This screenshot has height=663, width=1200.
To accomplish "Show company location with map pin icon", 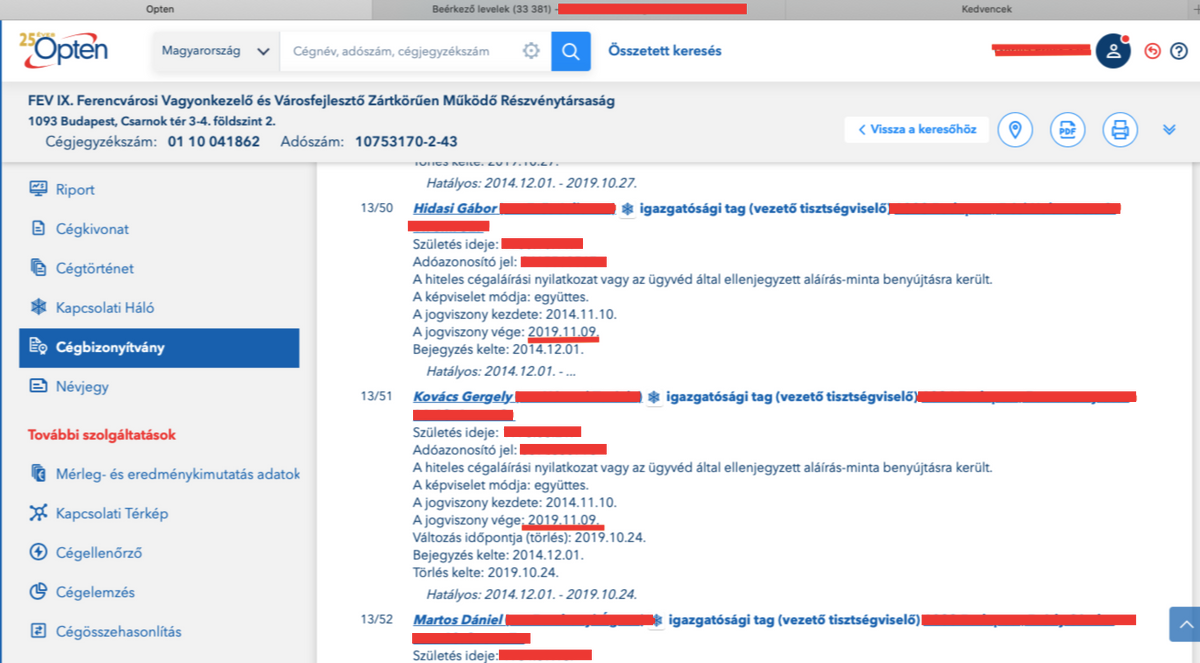I will (x=1015, y=130).
